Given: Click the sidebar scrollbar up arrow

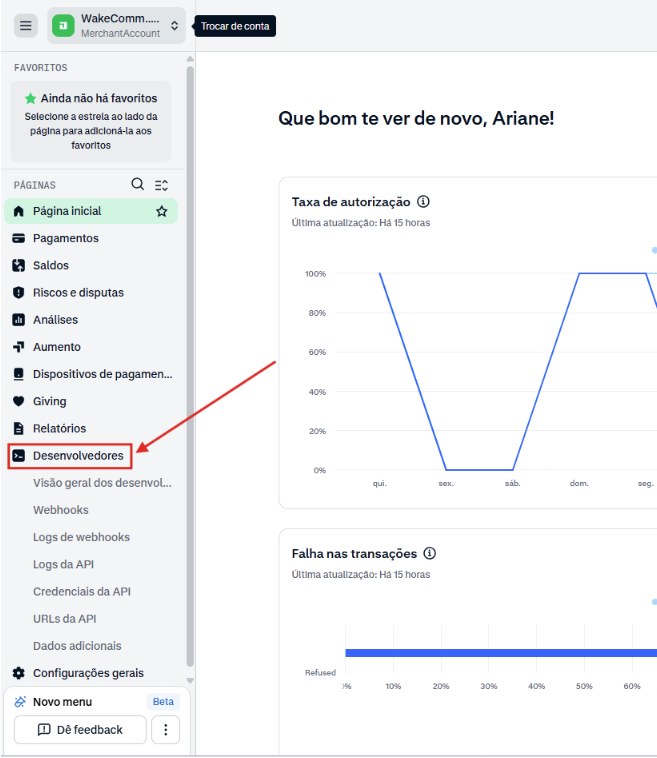Looking at the screenshot, I should [x=190, y=59].
